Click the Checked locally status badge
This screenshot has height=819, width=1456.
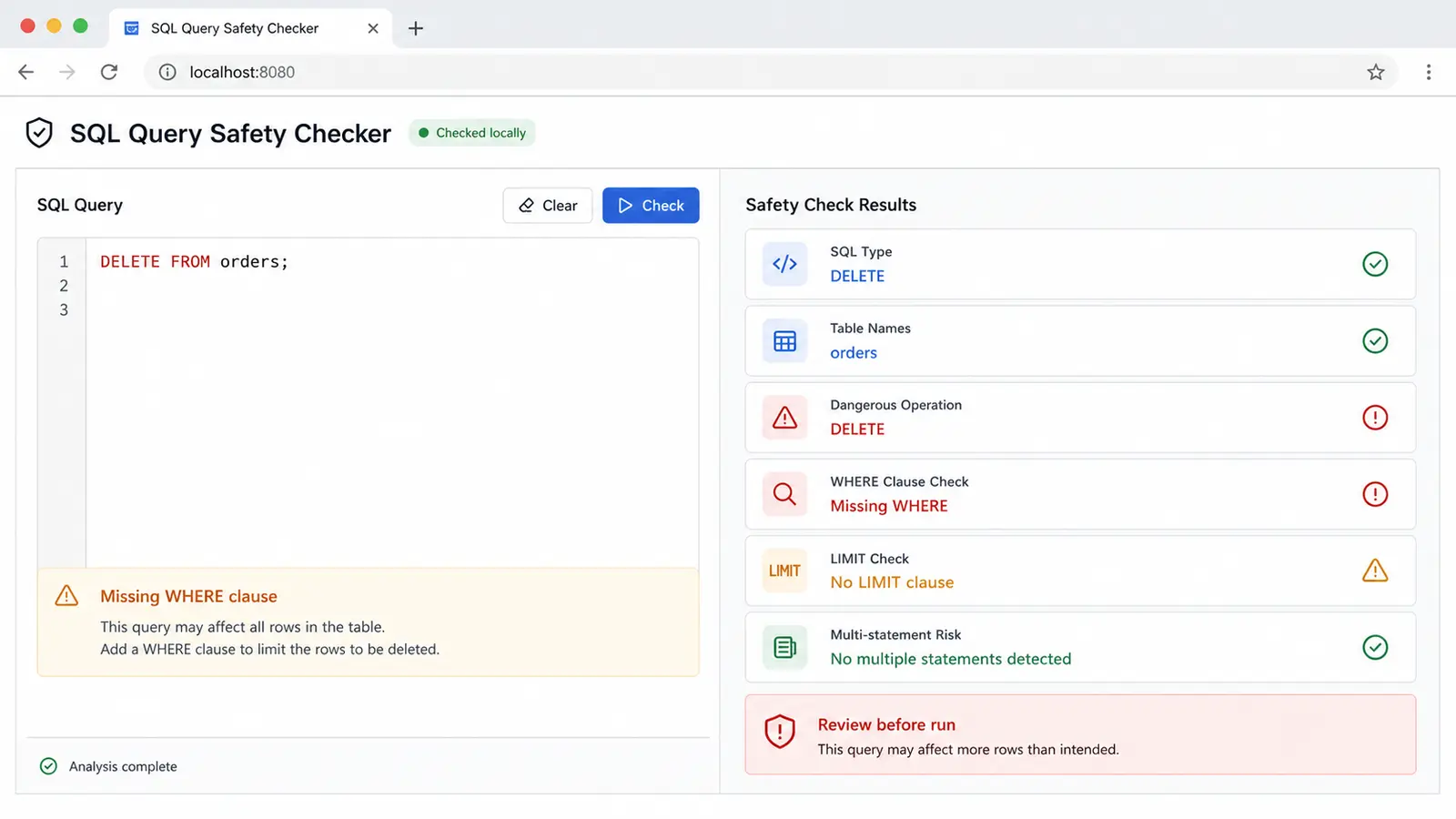(x=472, y=133)
